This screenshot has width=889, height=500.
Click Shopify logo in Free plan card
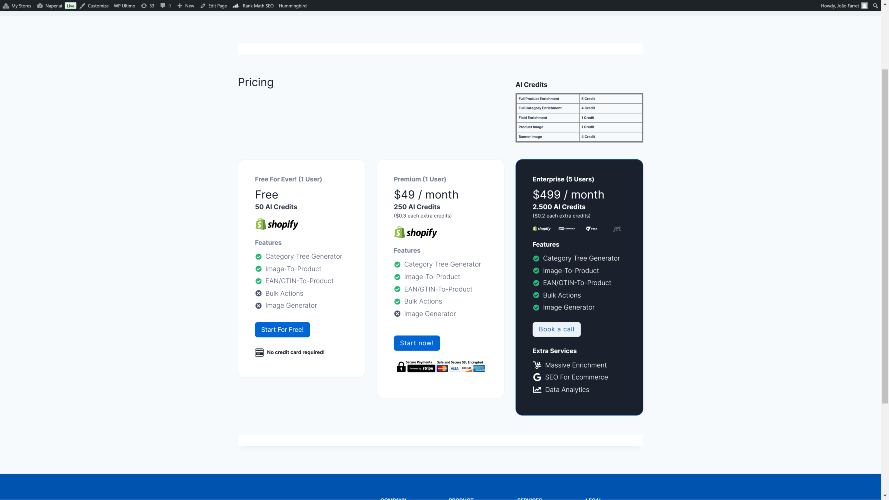pyautogui.click(x=277, y=224)
